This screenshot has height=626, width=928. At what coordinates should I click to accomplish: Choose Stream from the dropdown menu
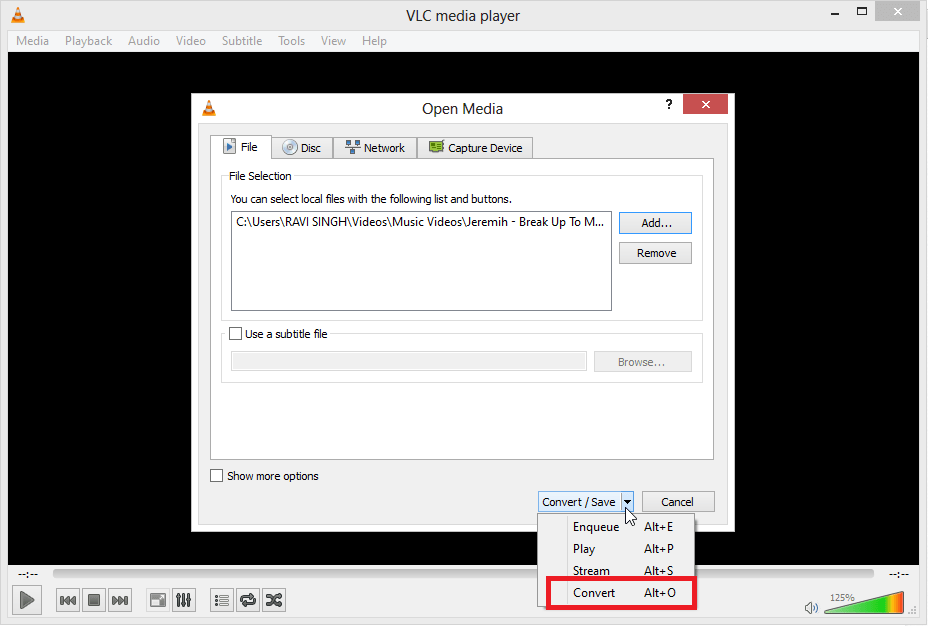tap(616, 570)
